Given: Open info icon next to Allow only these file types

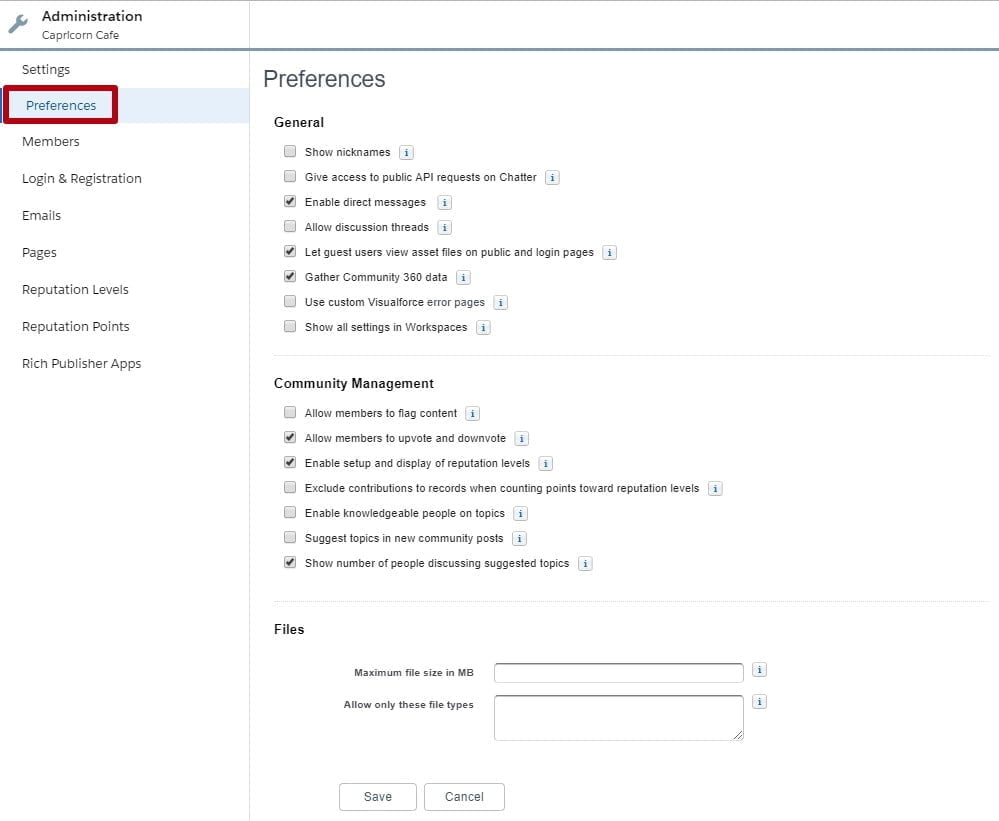Looking at the screenshot, I should pyautogui.click(x=759, y=701).
